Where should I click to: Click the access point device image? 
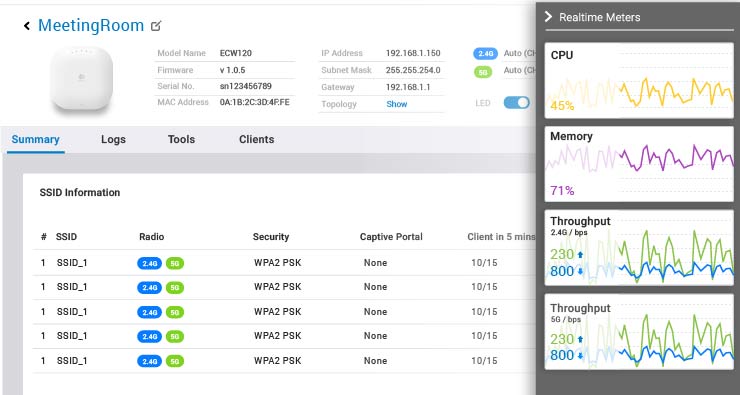pos(81,79)
